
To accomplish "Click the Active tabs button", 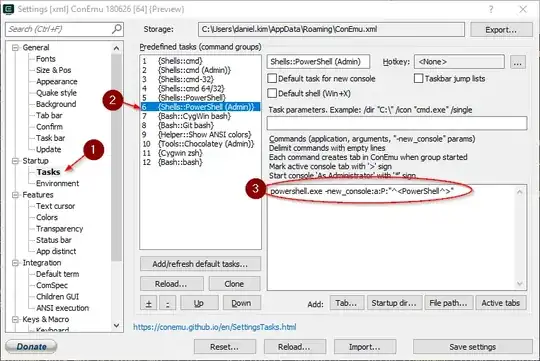I will [x=501, y=303].
